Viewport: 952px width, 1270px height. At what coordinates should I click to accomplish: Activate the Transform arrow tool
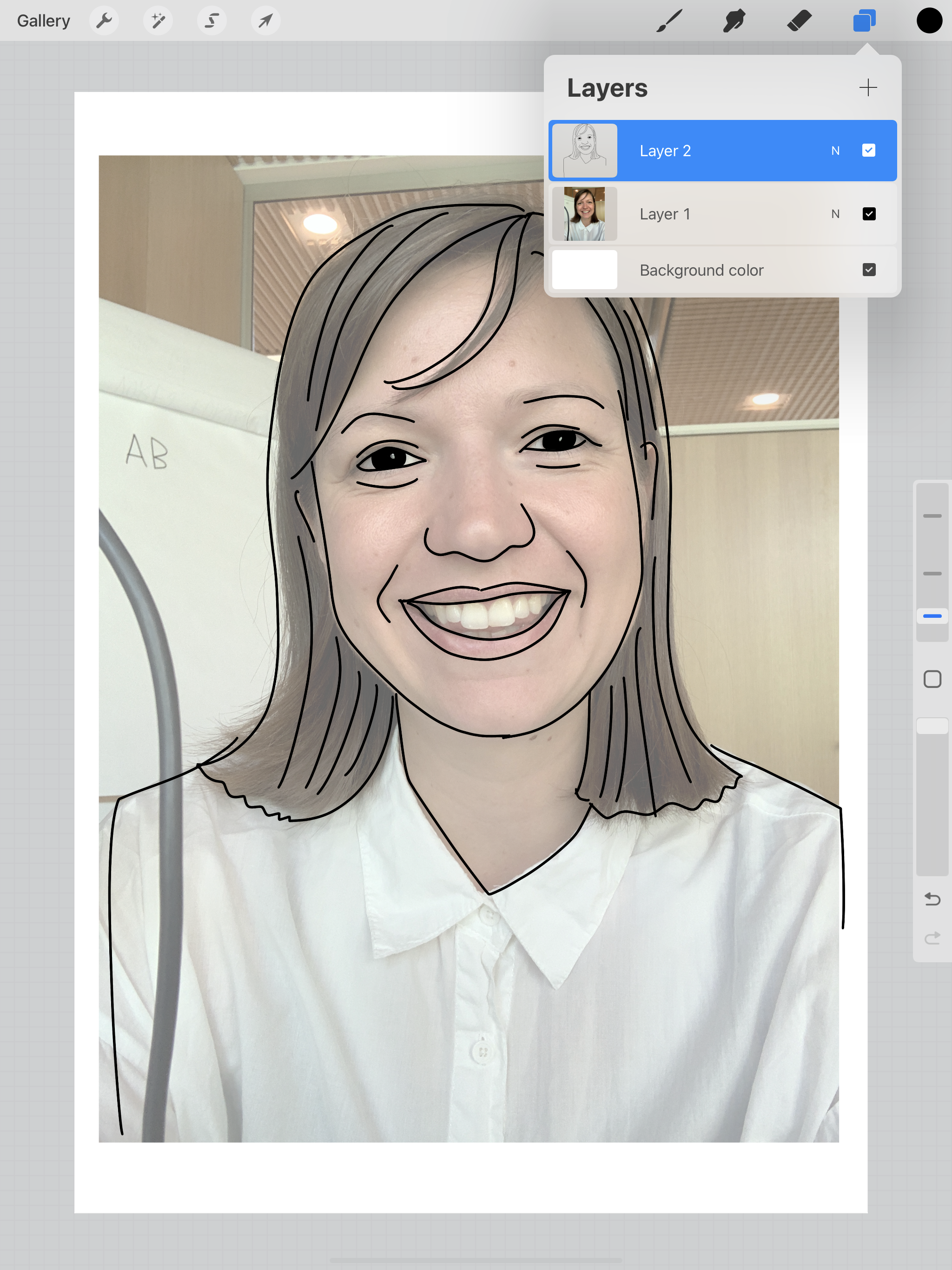point(265,21)
